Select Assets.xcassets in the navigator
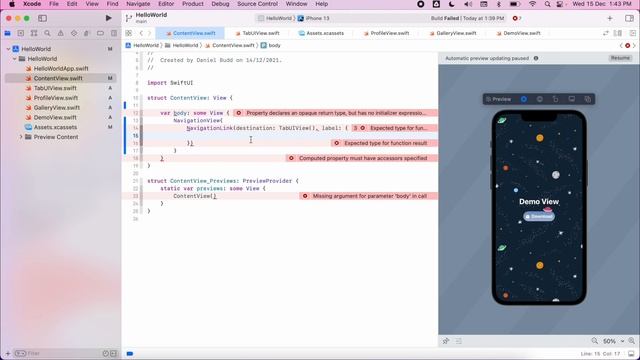 click(55, 127)
